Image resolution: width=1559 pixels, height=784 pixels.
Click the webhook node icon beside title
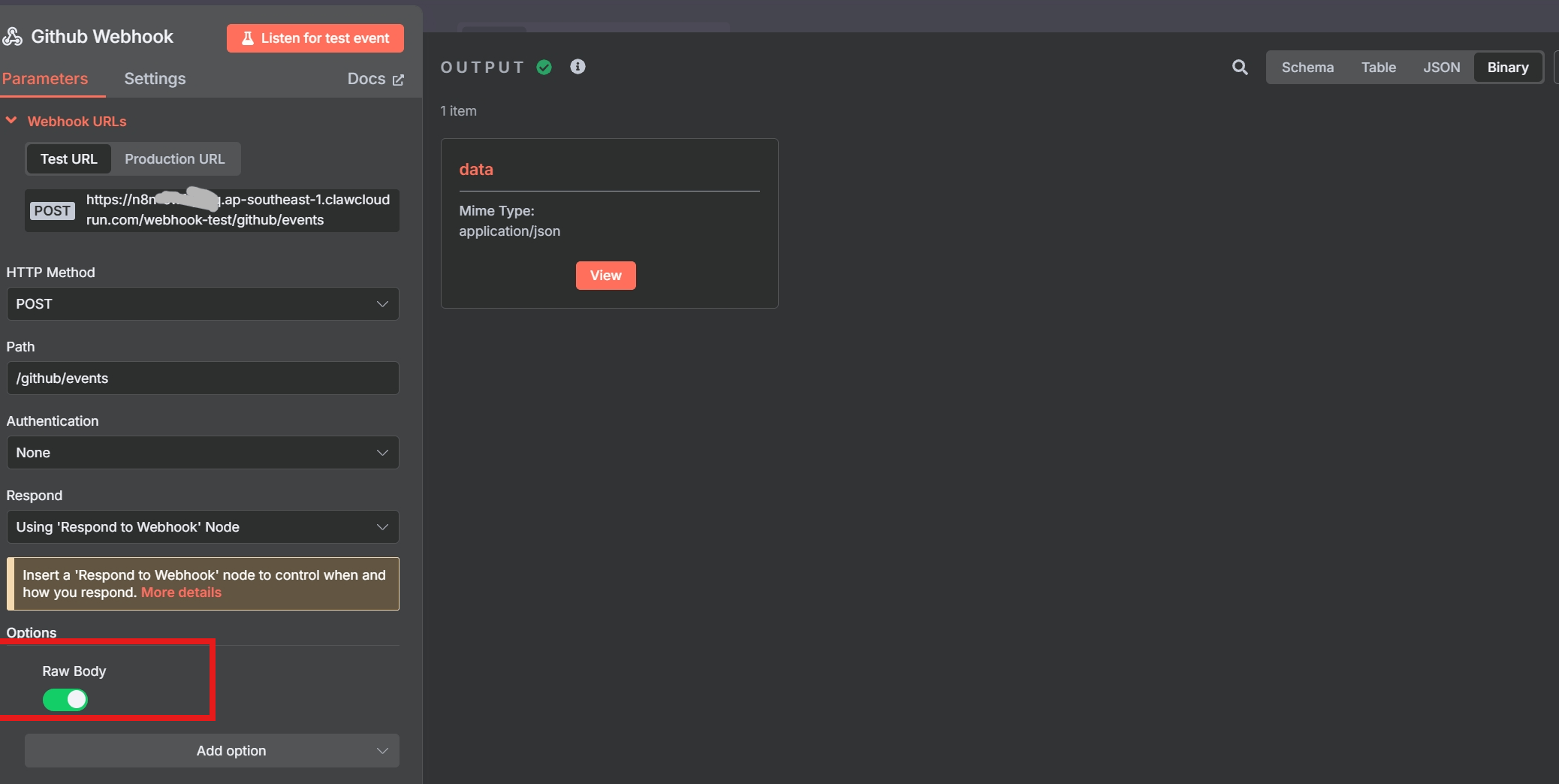[13, 36]
